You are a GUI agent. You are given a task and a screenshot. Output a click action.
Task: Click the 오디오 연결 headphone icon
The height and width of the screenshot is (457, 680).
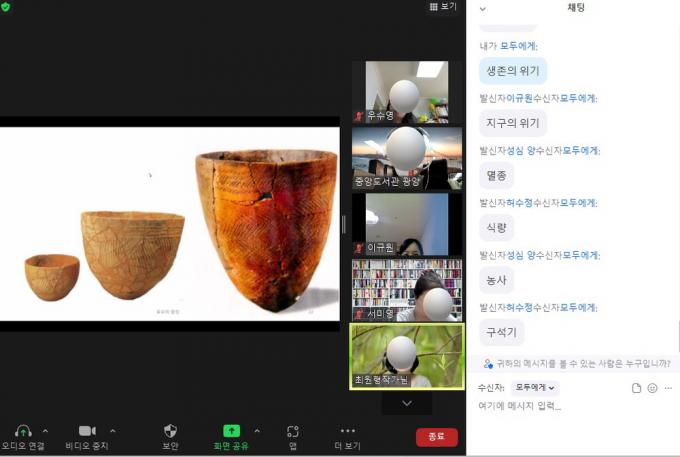pyautogui.click(x=24, y=430)
